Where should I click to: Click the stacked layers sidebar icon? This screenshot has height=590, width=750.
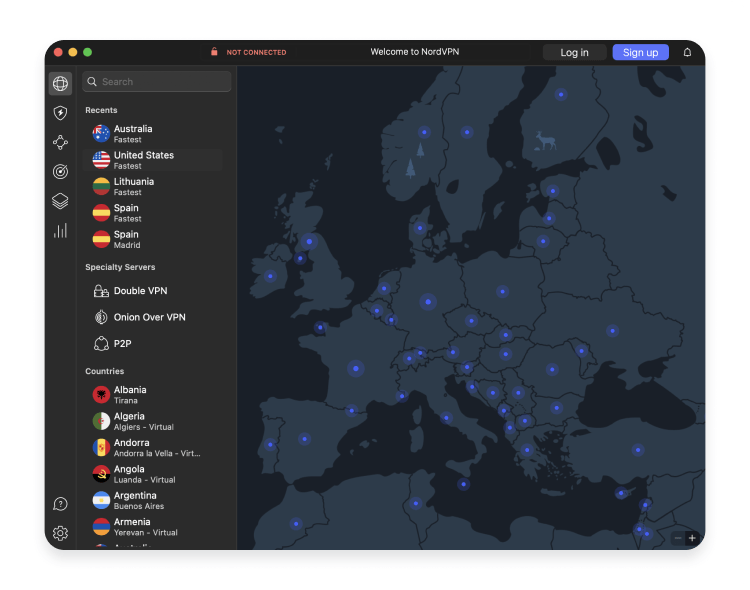click(60, 201)
